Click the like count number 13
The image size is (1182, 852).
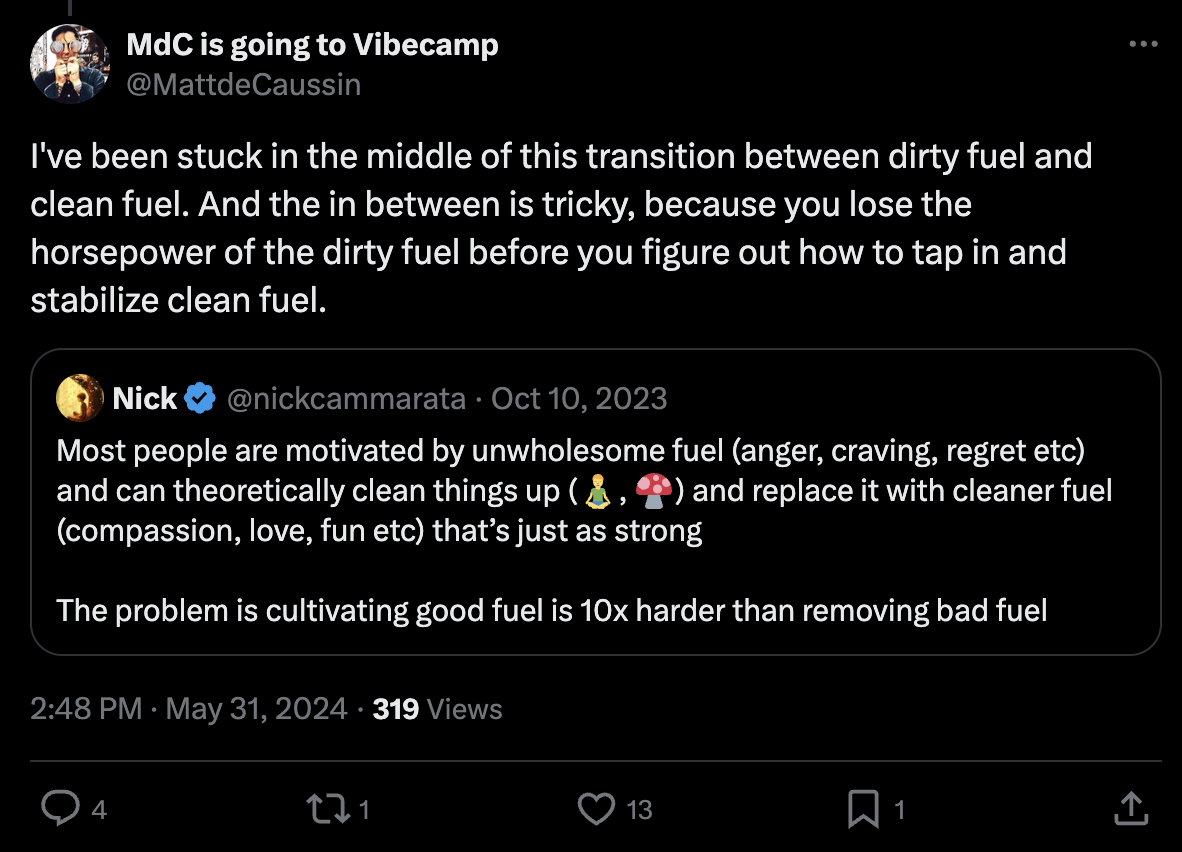[639, 809]
